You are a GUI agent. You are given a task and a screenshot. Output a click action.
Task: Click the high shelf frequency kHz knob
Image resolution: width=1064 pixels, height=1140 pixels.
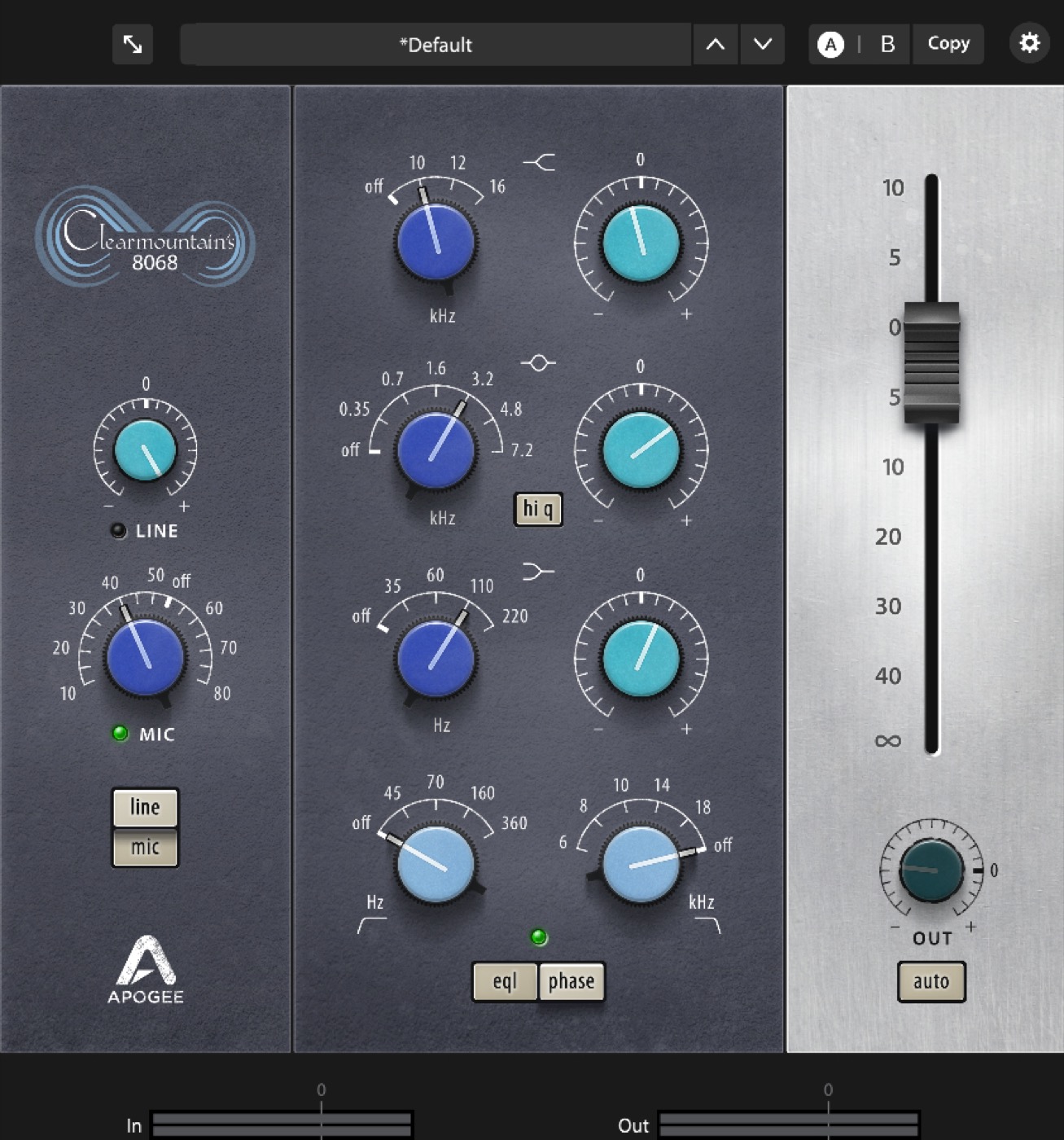pyautogui.click(x=436, y=243)
